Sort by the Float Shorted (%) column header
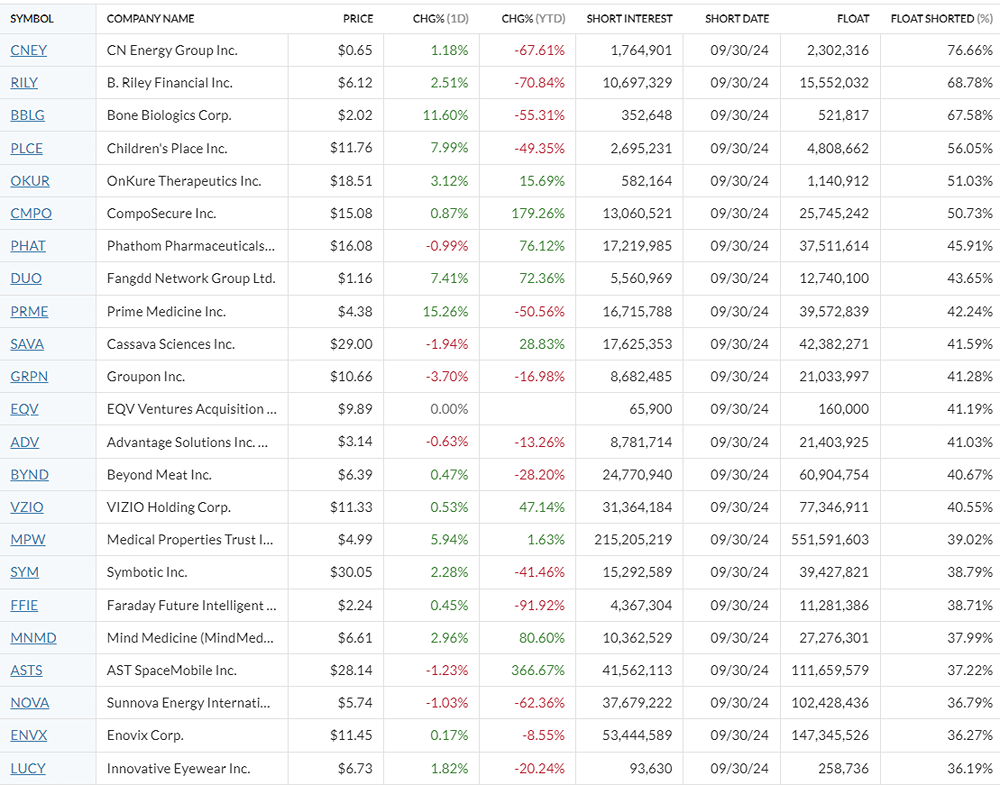1000x785 pixels. (x=941, y=18)
